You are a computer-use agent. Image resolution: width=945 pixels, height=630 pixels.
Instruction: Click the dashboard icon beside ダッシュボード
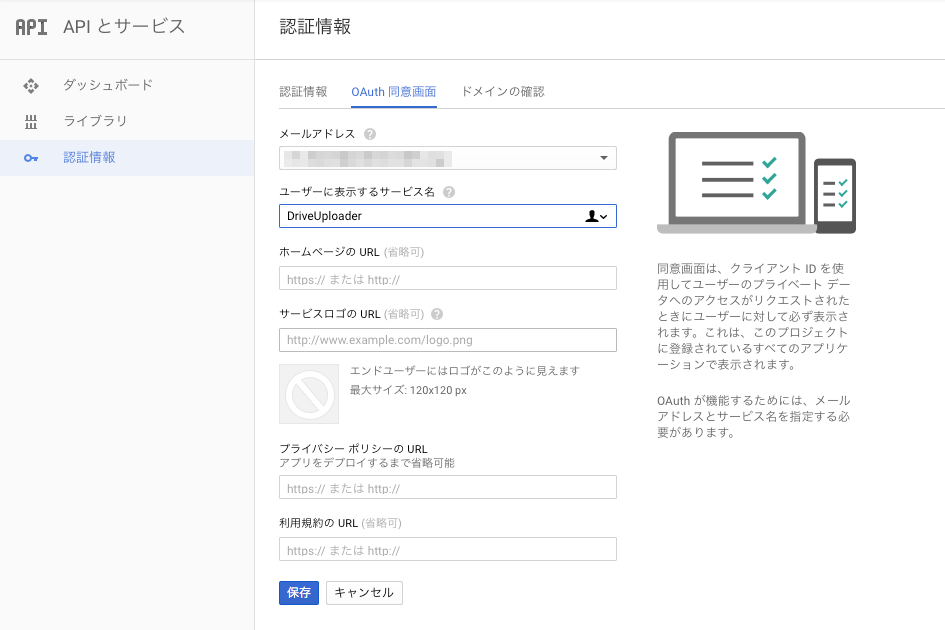pyautogui.click(x=31, y=86)
